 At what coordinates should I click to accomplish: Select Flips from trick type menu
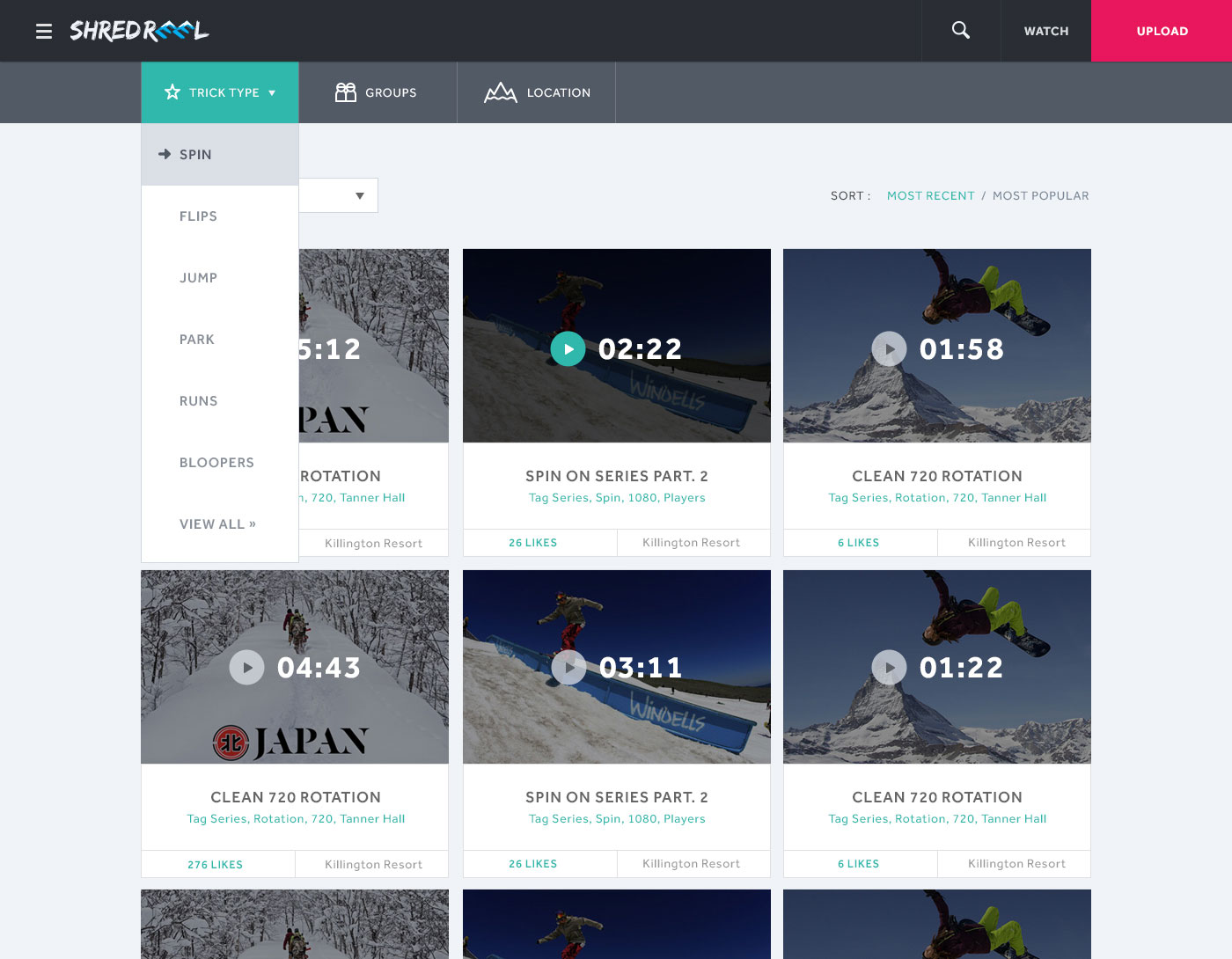pyautogui.click(x=220, y=216)
